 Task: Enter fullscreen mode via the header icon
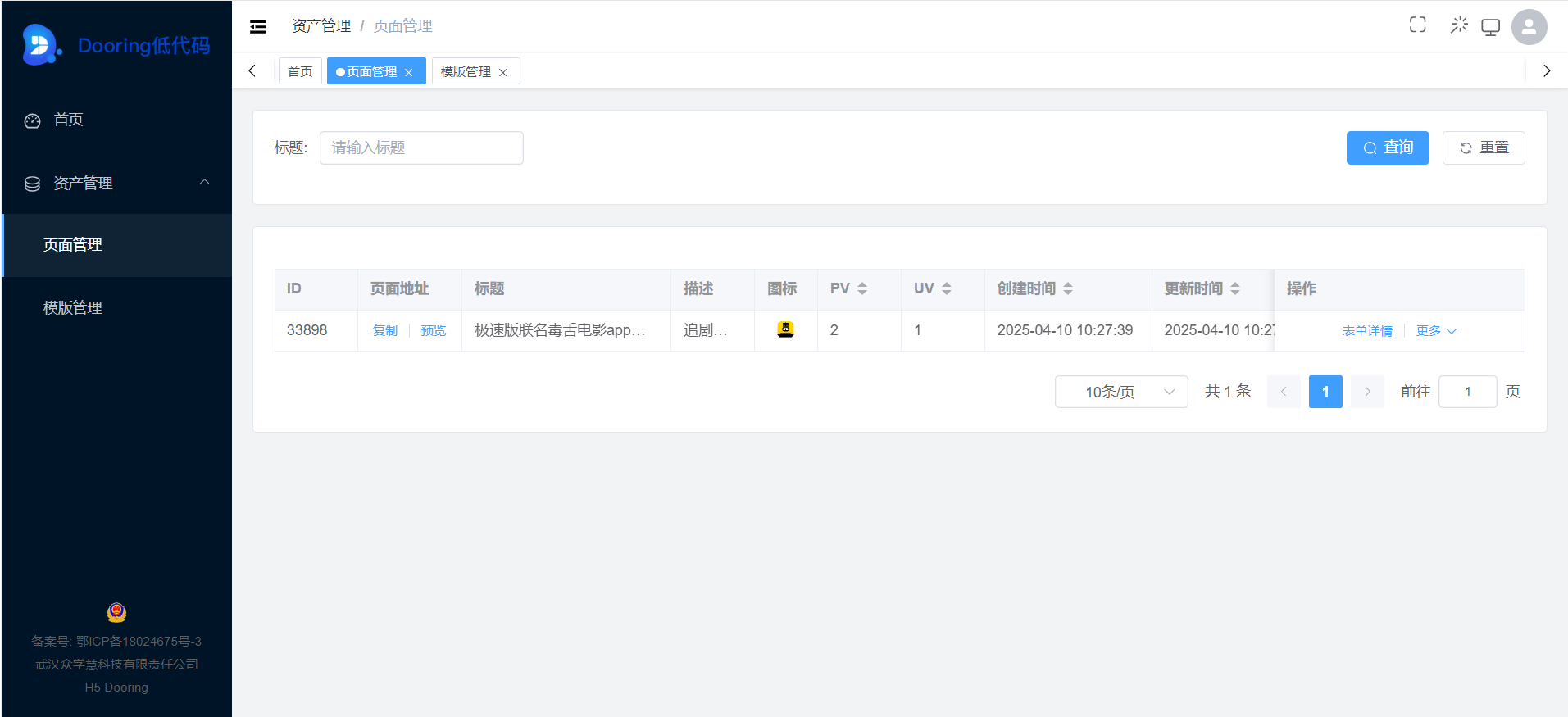(1417, 25)
